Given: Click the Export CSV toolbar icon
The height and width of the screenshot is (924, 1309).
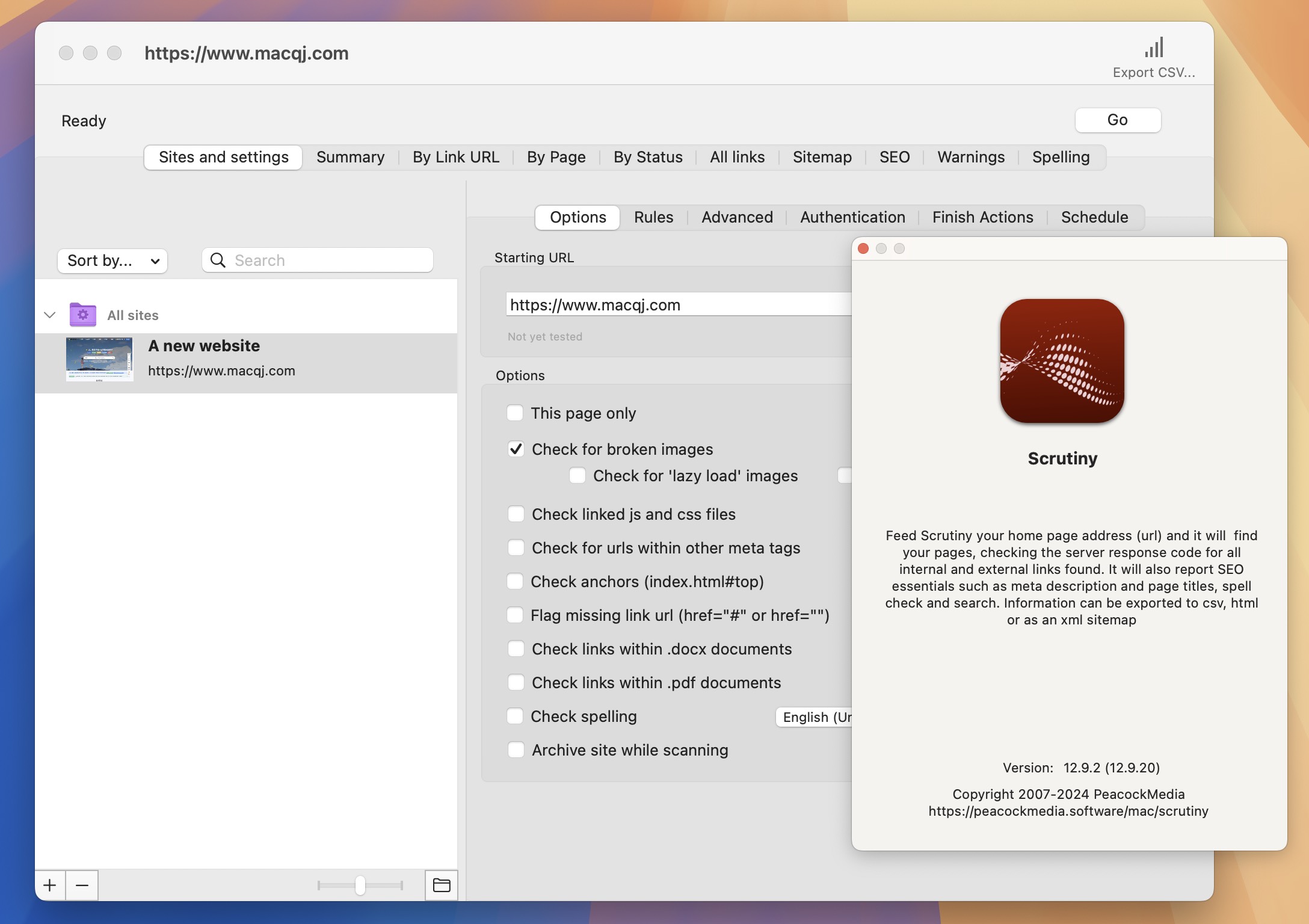Looking at the screenshot, I should point(1154,48).
